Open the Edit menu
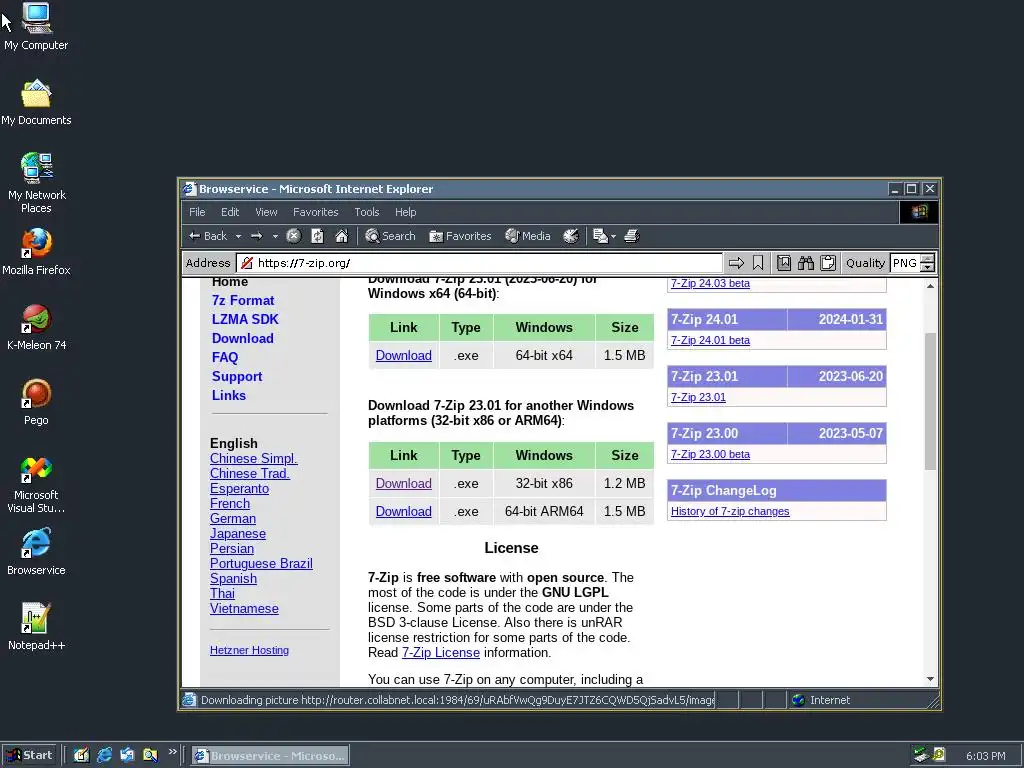1024x768 pixels. click(230, 212)
